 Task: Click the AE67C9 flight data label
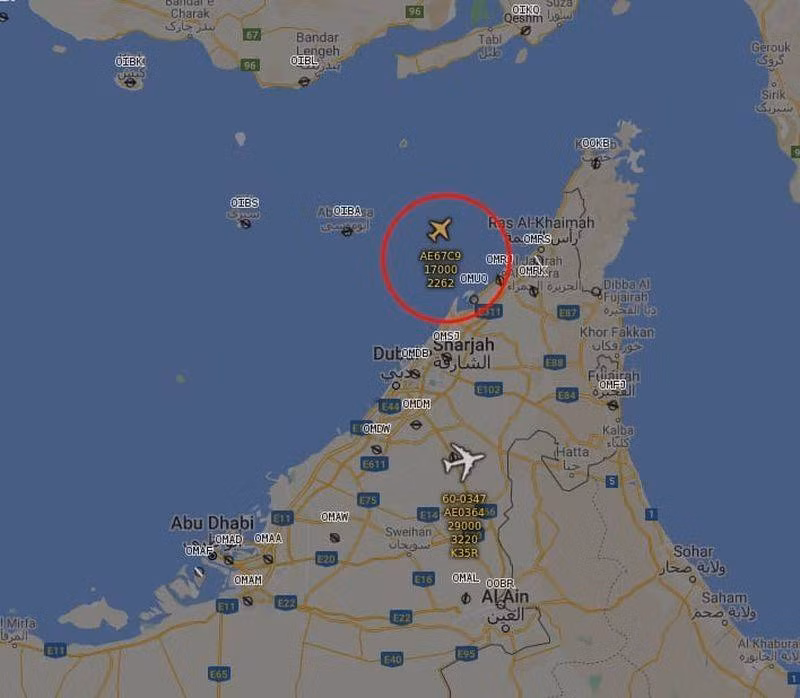pyautogui.click(x=440, y=269)
